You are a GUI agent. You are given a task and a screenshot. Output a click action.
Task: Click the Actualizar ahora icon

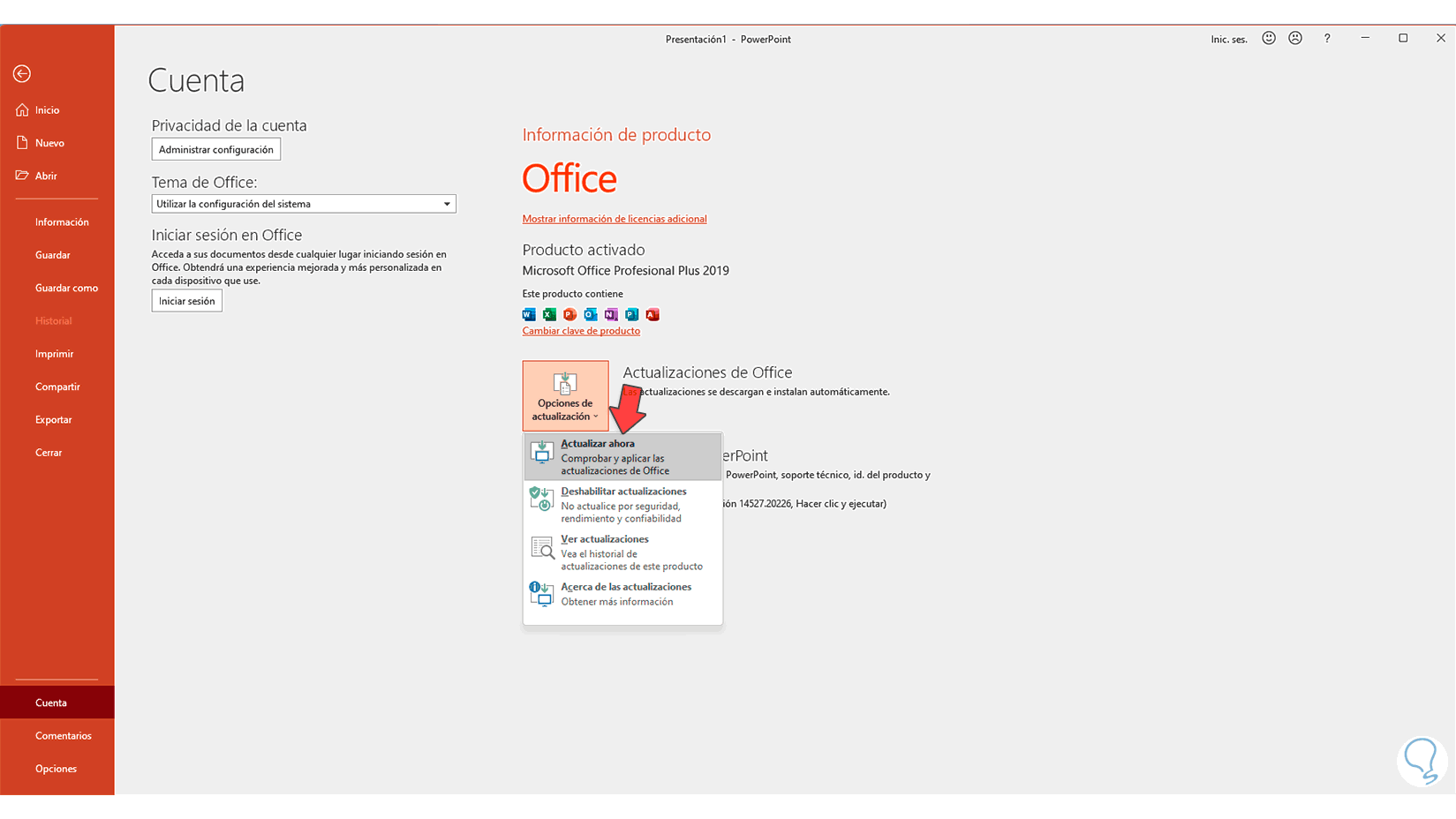click(x=541, y=452)
